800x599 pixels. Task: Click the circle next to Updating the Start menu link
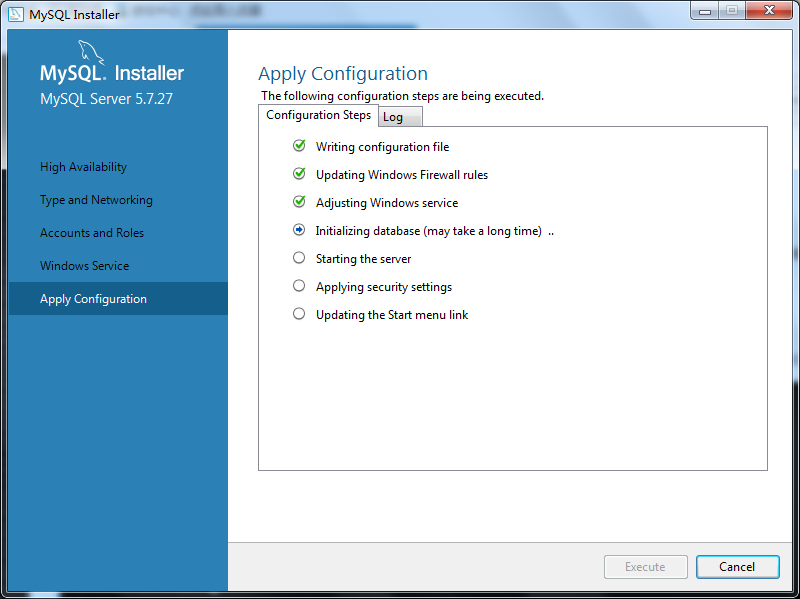[298, 314]
